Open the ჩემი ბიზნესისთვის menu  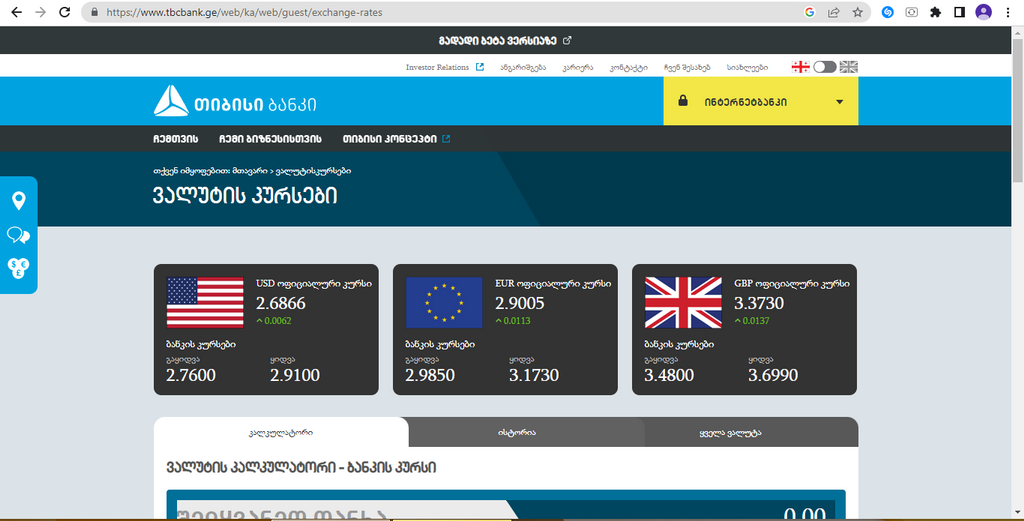(270, 139)
